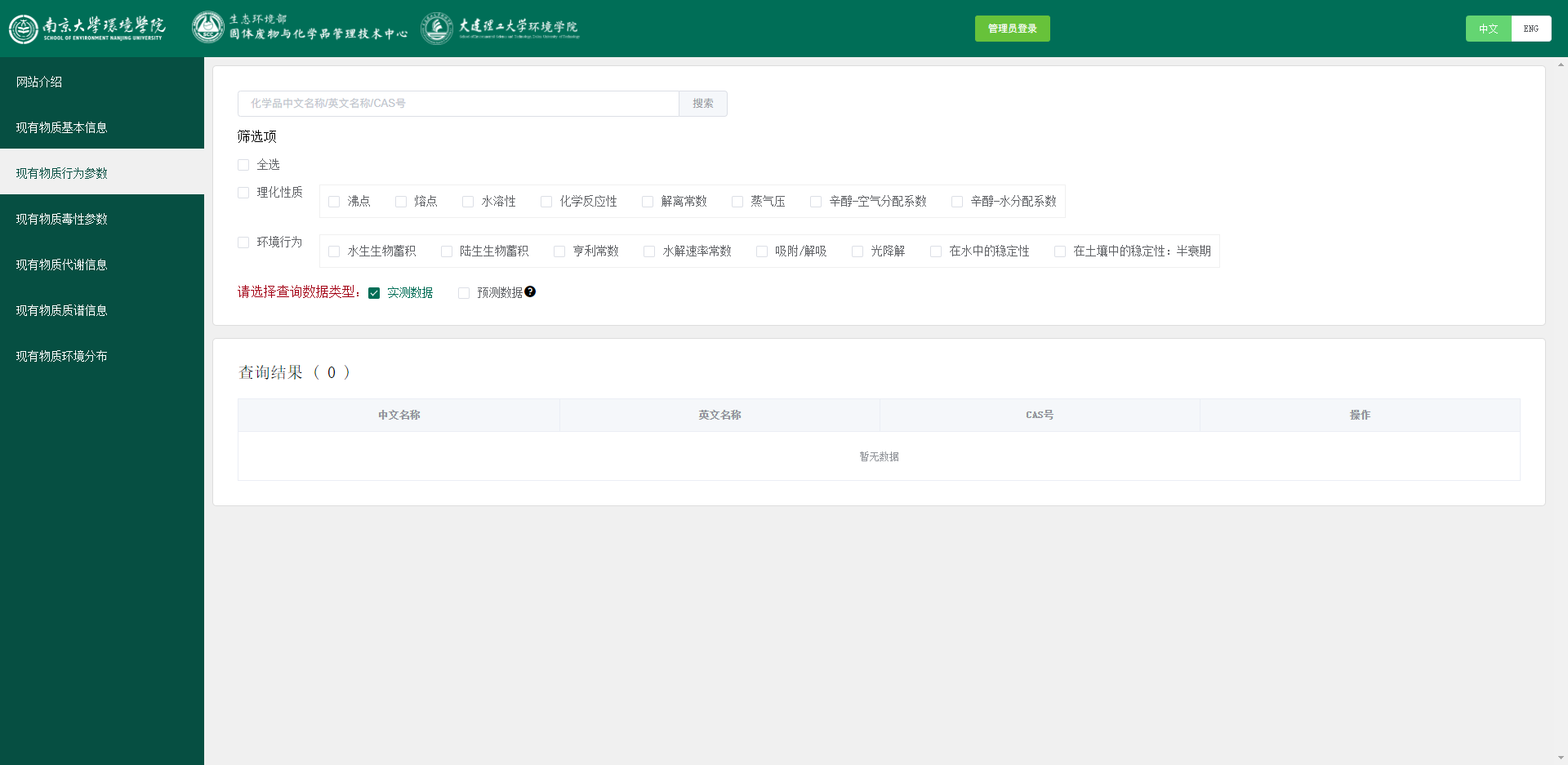Enable the 沸点 filter
This screenshot has height=765, width=1568.
(334, 202)
